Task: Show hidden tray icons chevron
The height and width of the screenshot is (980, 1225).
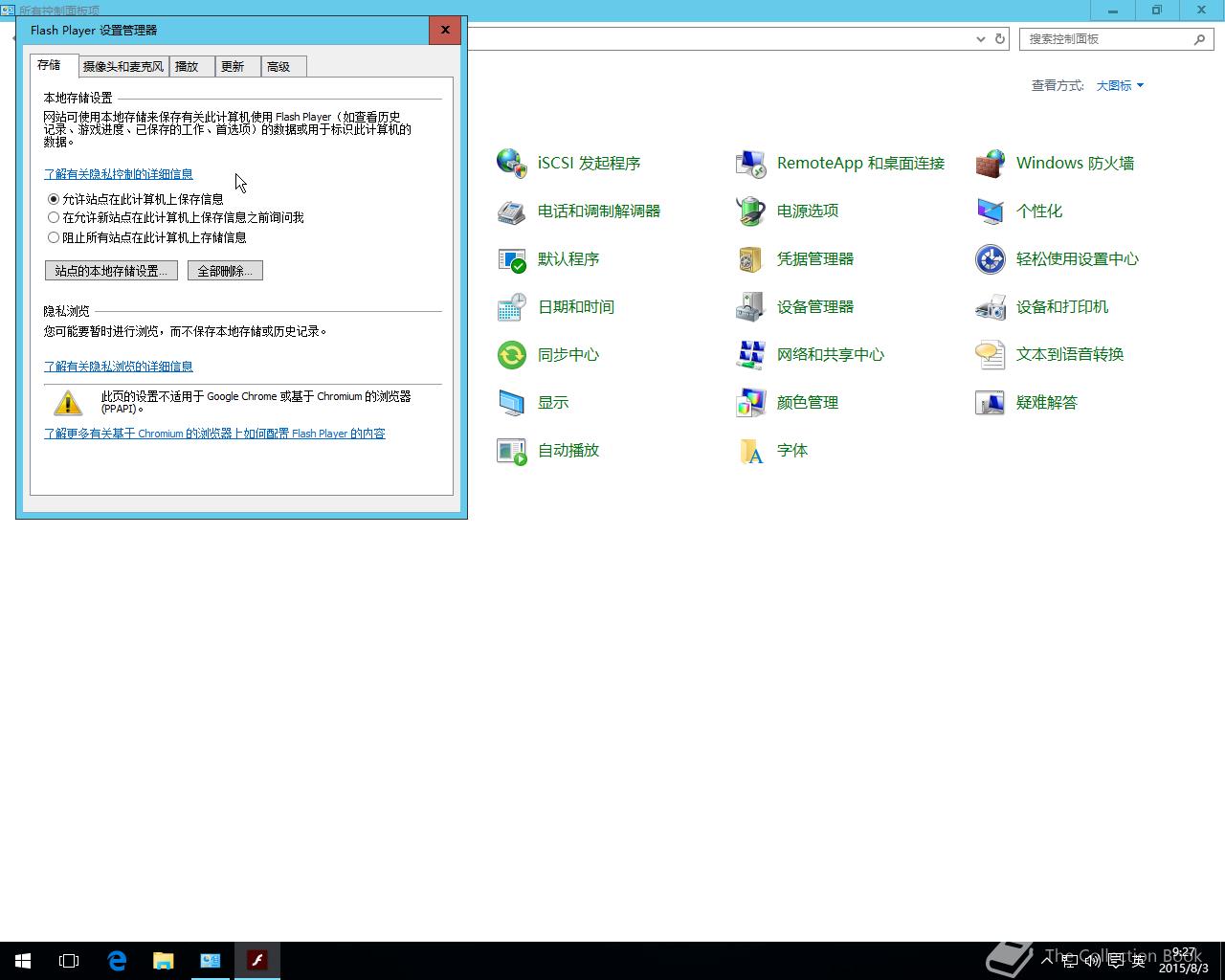Action: point(1047,960)
